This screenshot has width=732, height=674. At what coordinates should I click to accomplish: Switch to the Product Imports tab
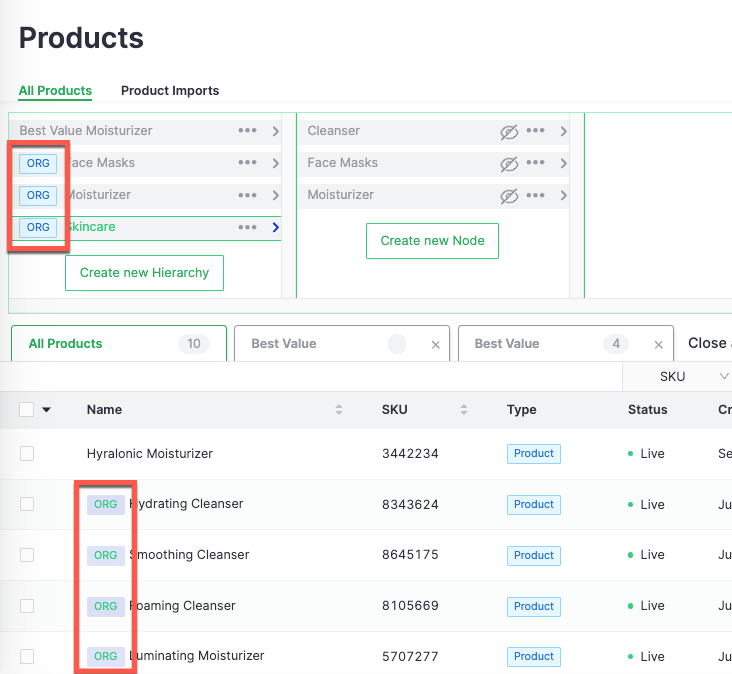170,91
